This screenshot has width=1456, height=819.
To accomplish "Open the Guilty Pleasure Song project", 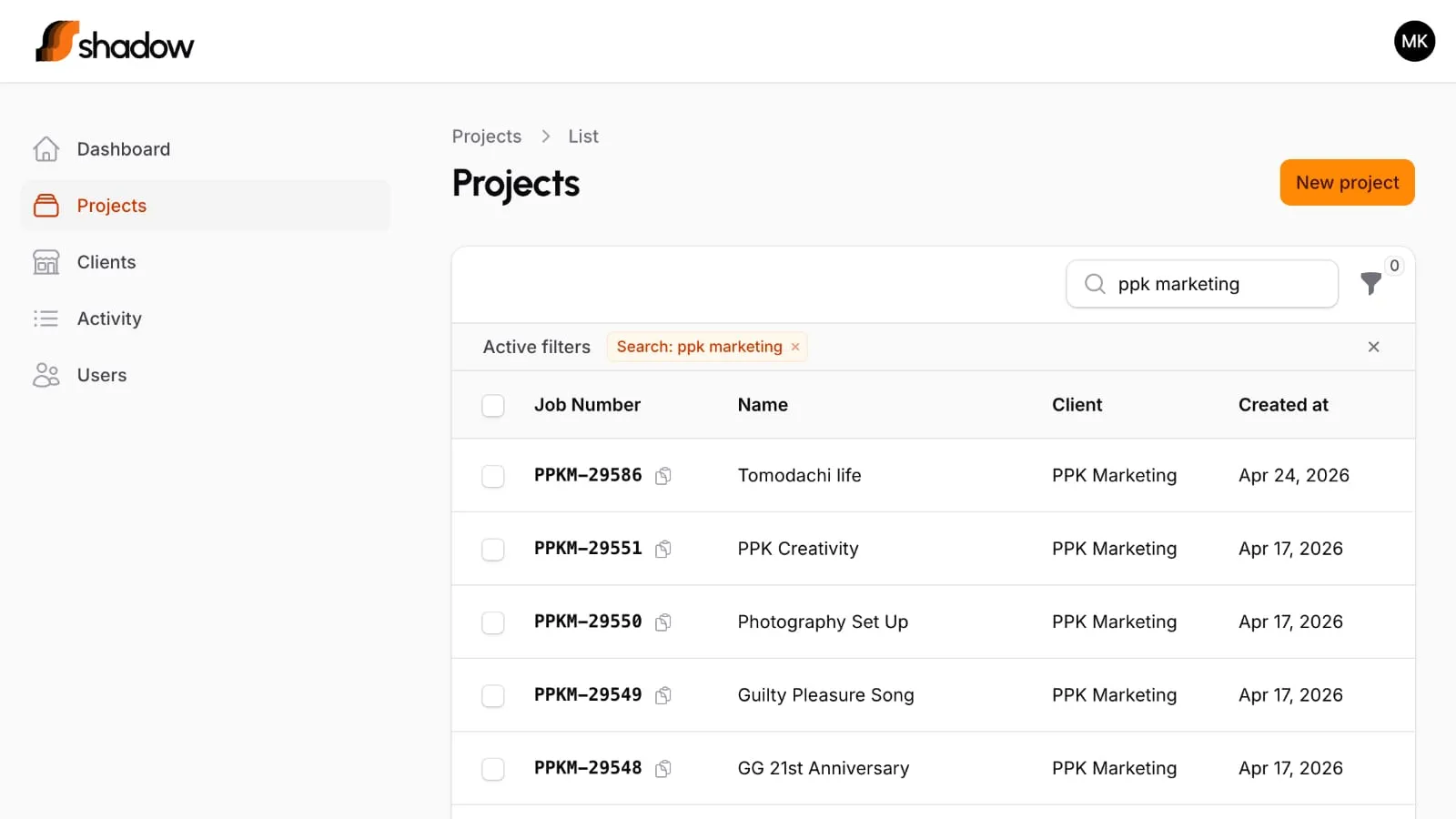I will (825, 695).
